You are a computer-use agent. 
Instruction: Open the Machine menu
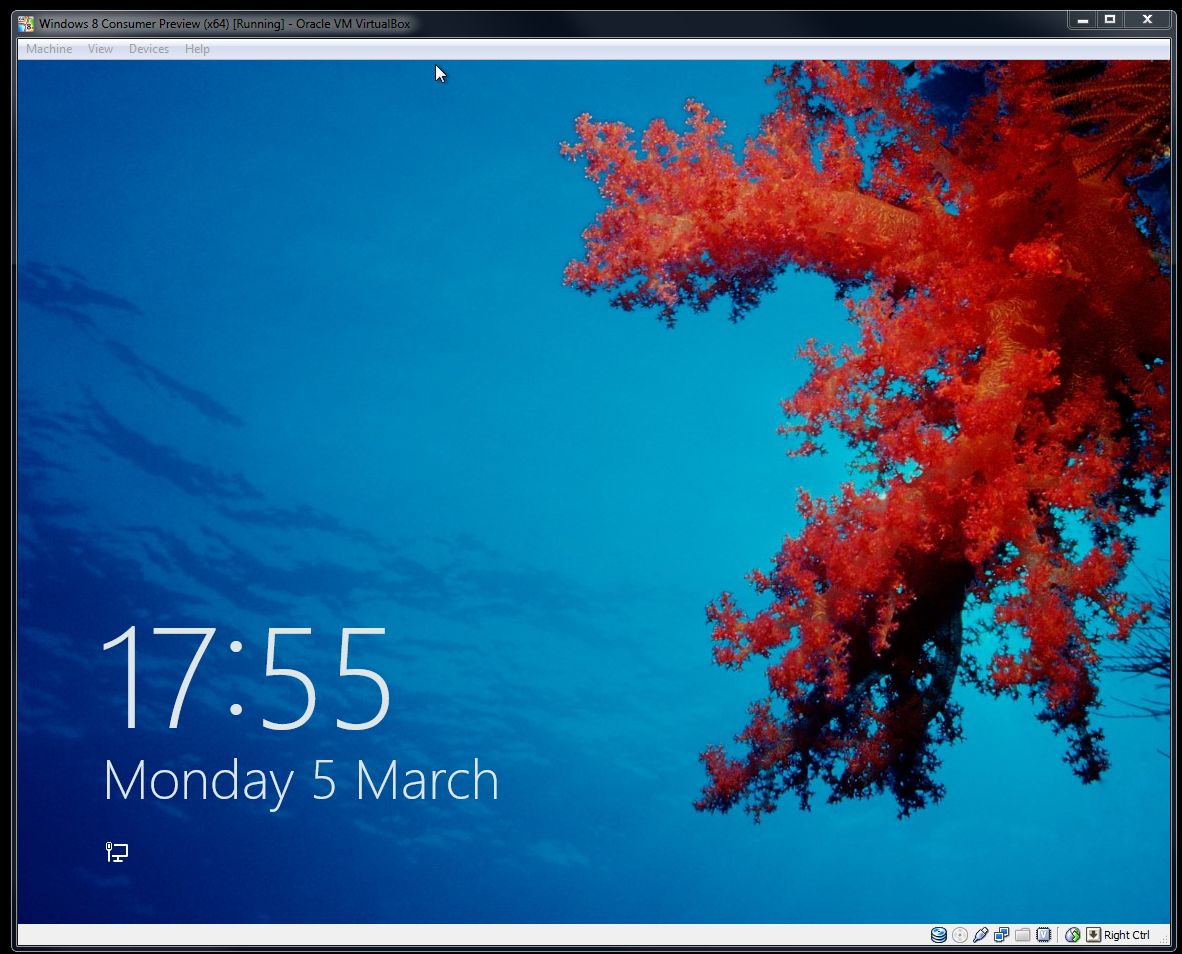49,49
